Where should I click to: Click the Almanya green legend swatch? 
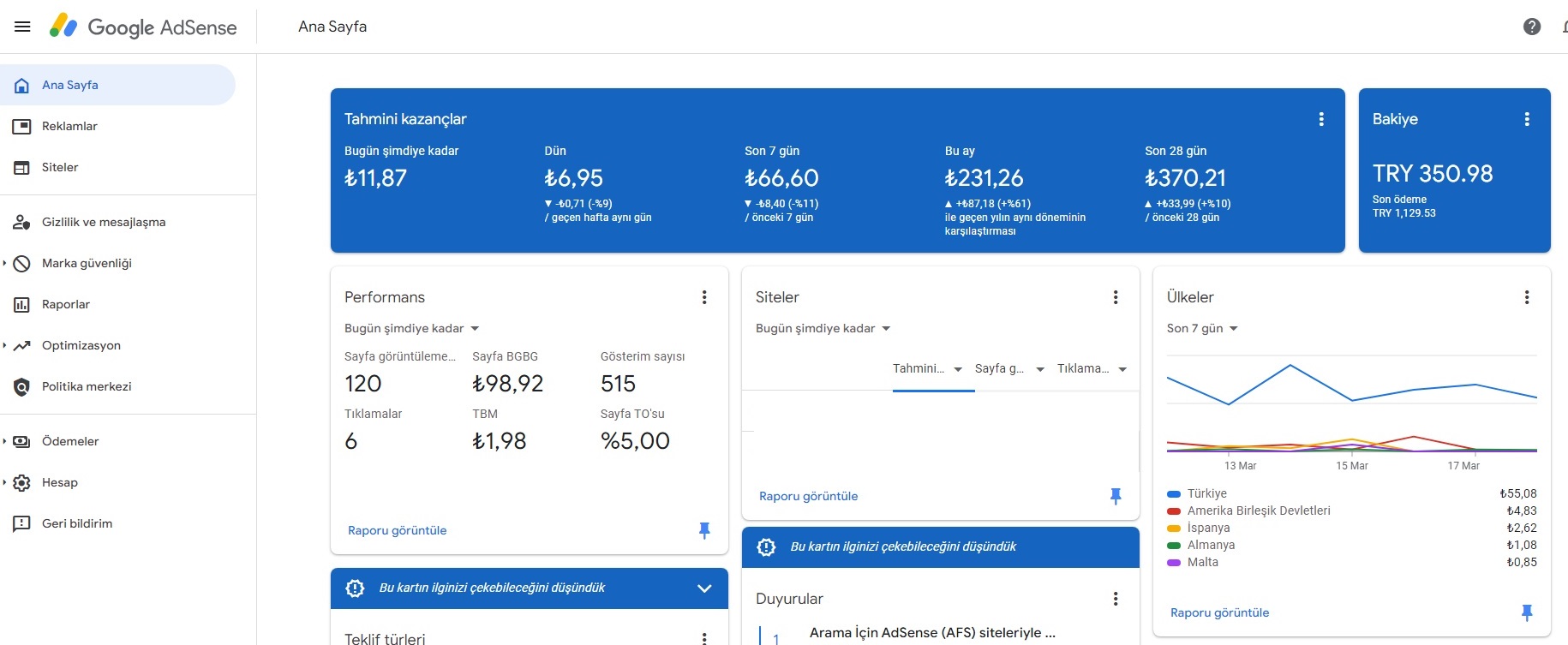click(1174, 546)
